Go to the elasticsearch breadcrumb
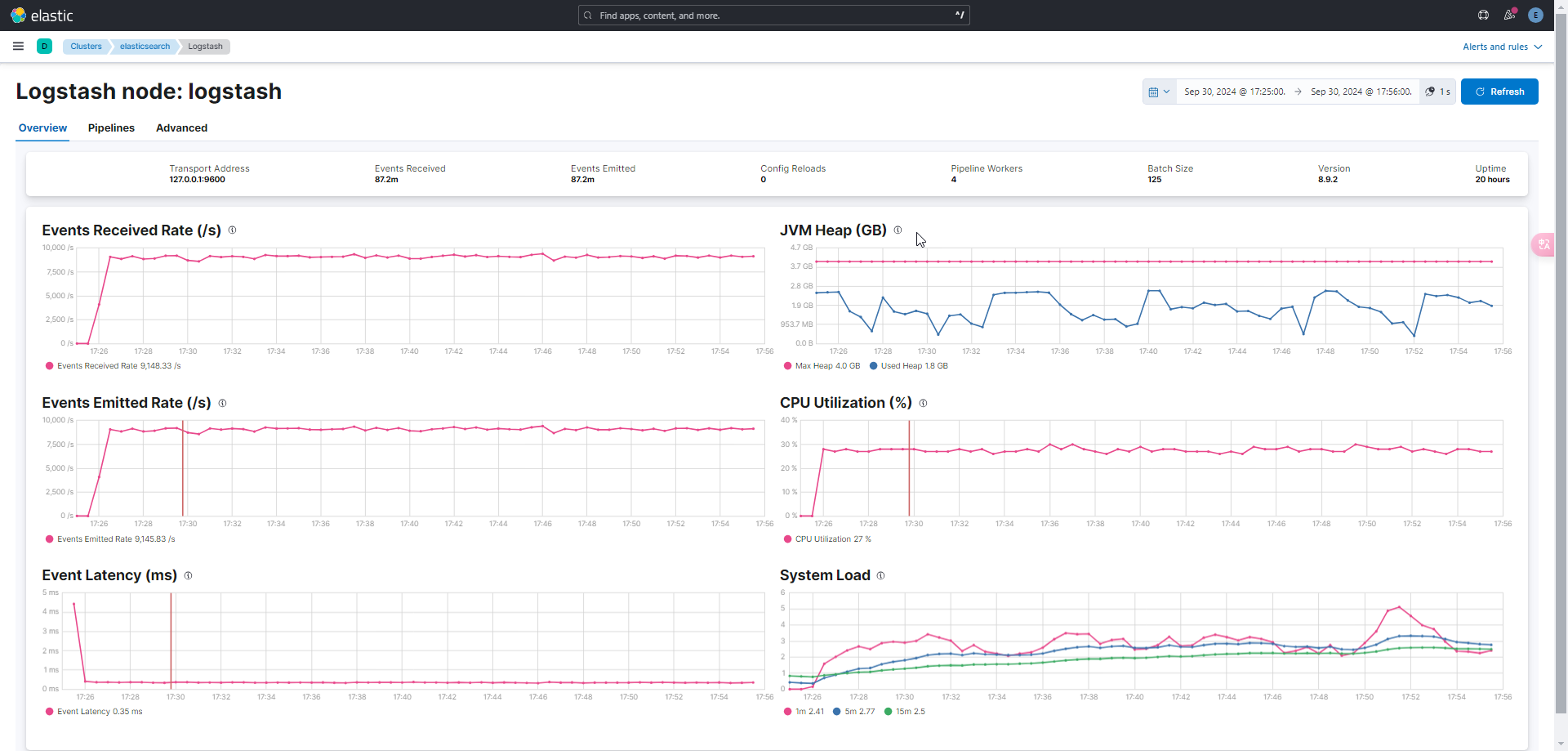Viewport: 1568px width, 751px height. coord(145,47)
